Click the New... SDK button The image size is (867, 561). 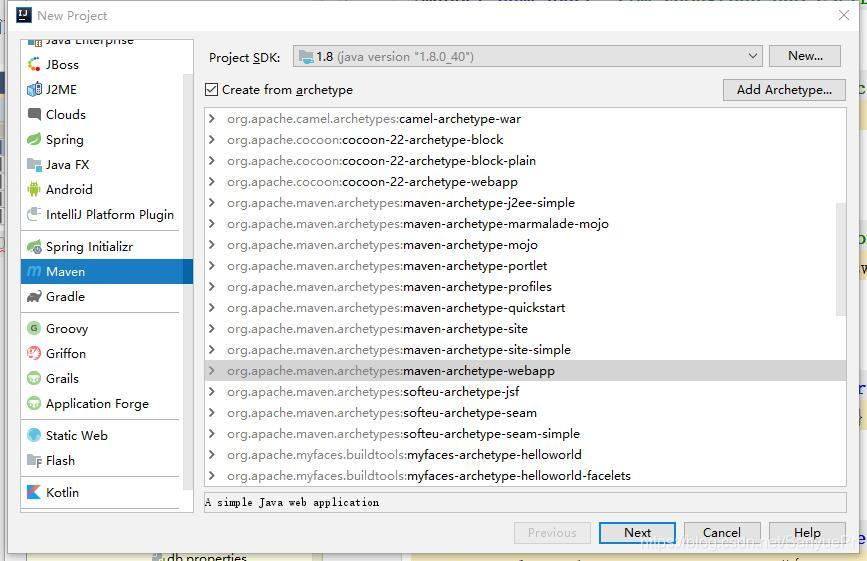point(805,56)
